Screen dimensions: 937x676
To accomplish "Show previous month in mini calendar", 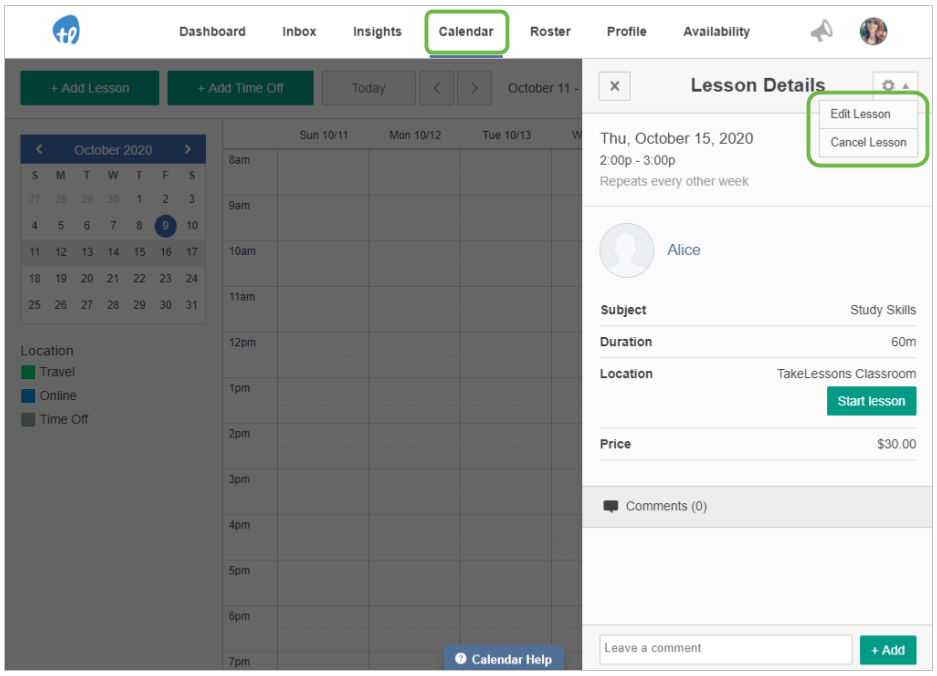I will 39,149.
